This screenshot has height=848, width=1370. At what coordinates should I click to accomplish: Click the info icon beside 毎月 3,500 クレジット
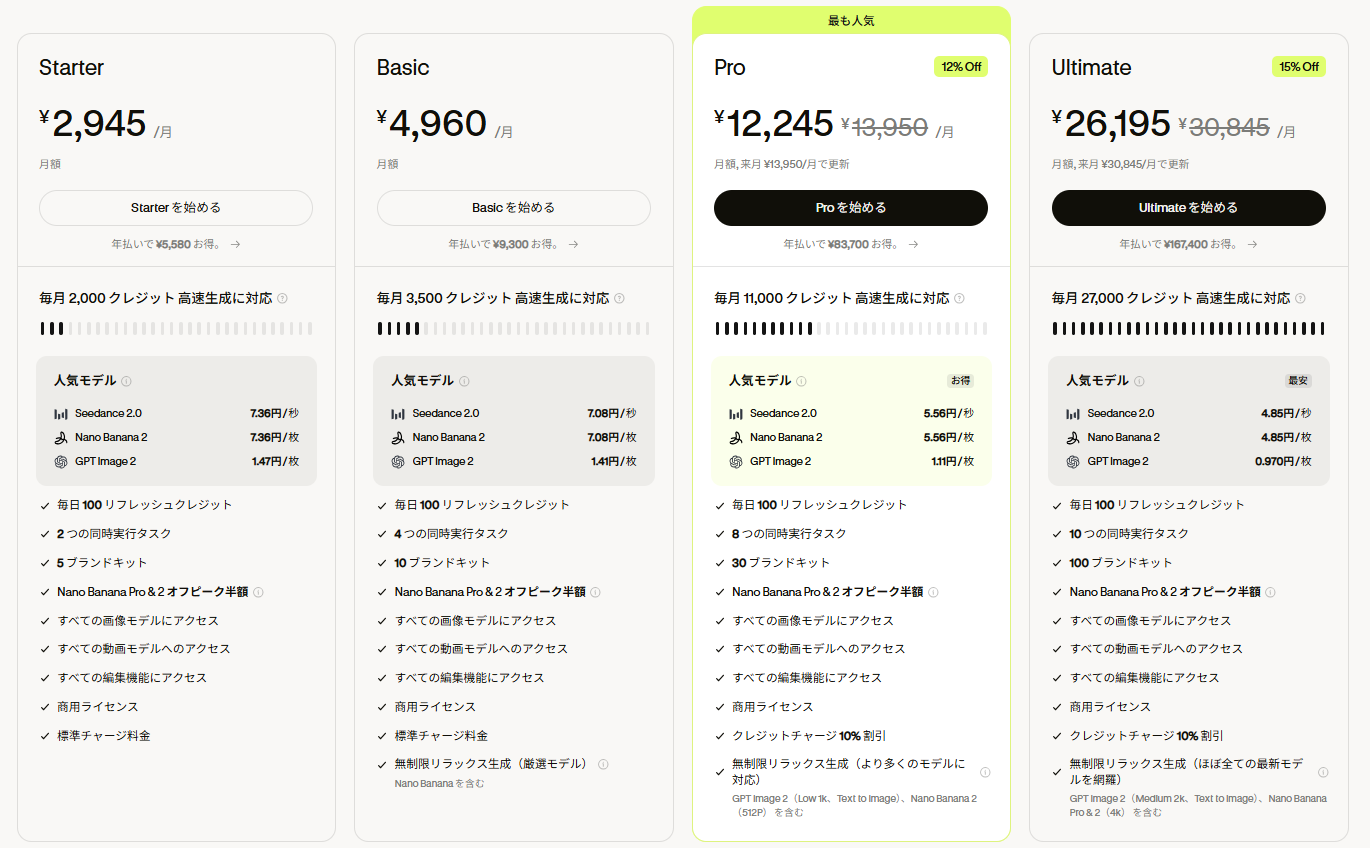click(620, 298)
